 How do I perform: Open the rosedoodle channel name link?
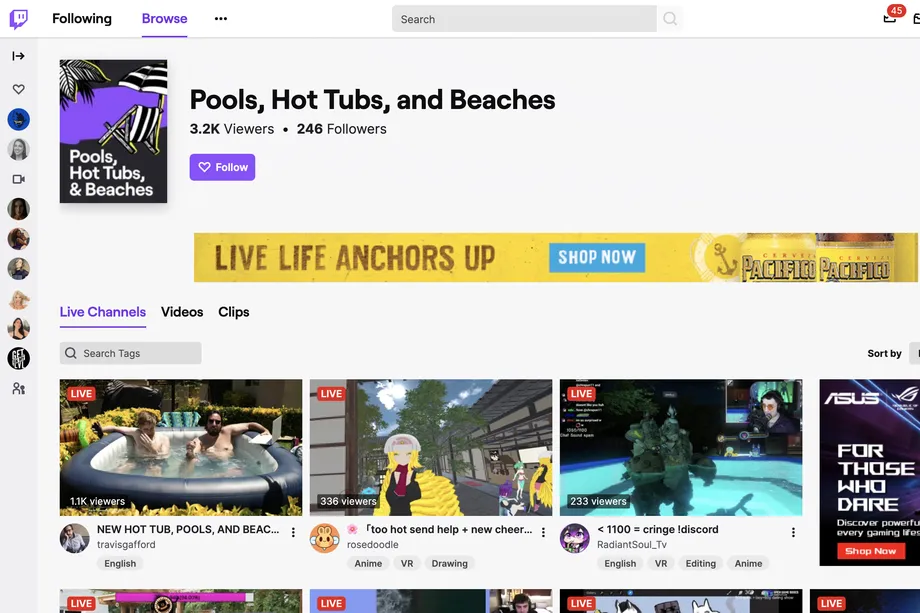tap(373, 544)
